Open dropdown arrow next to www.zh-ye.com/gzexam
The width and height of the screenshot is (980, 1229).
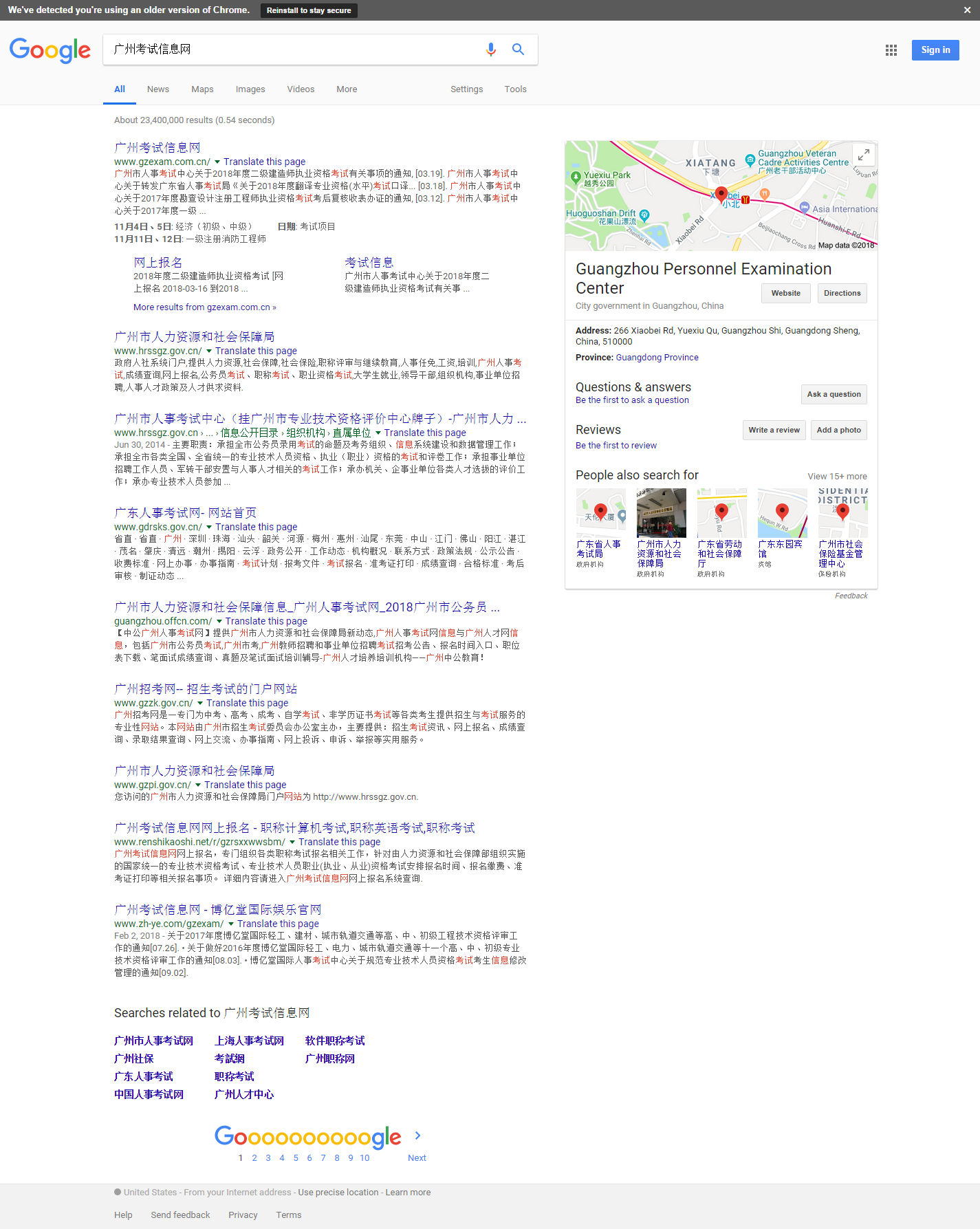[x=231, y=924]
